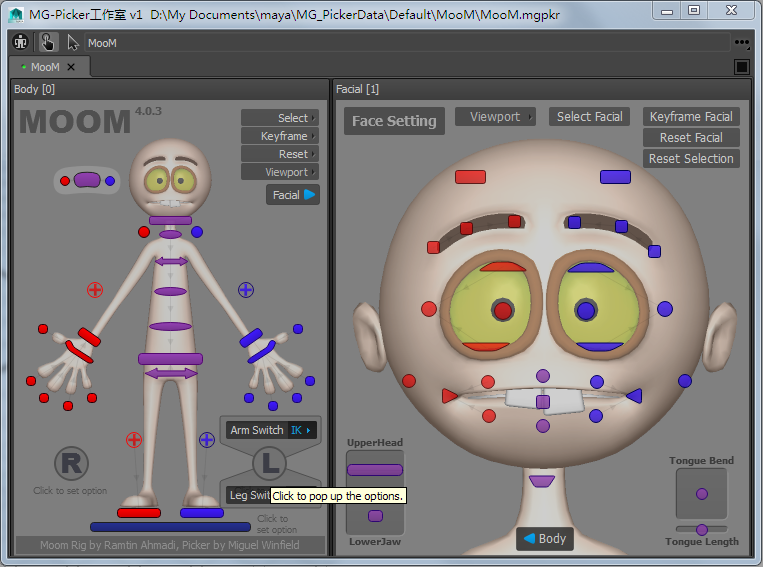The image size is (763, 567).
Task: Open the three-dots options menu
Action: [x=741, y=43]
